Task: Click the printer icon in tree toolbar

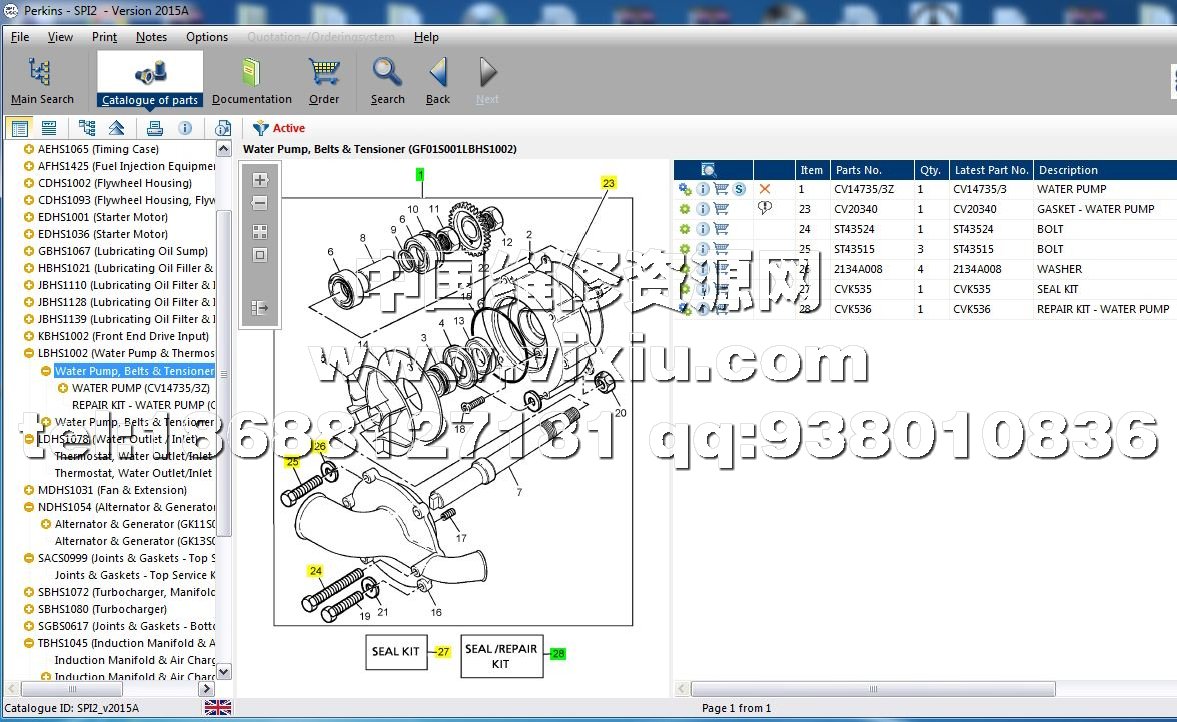Action: click(x=154, y=128)
